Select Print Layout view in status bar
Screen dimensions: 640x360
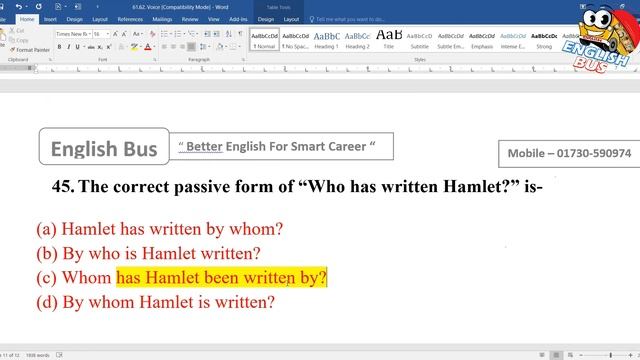point(556,355)
